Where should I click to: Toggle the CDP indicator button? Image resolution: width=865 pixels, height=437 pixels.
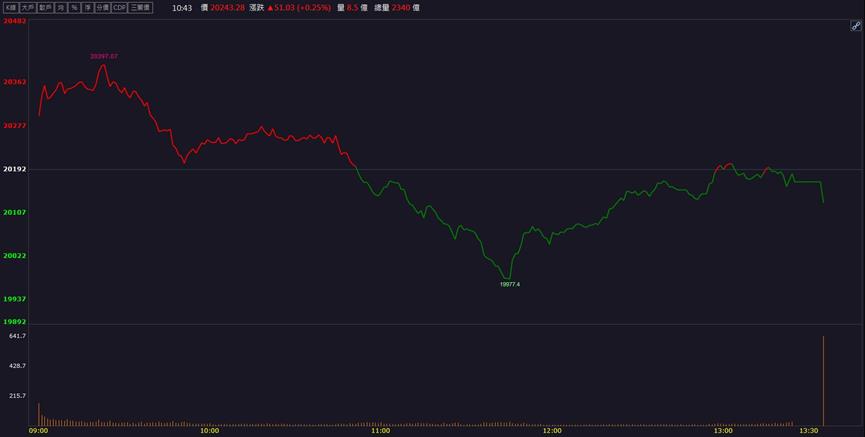pos(119,8)
